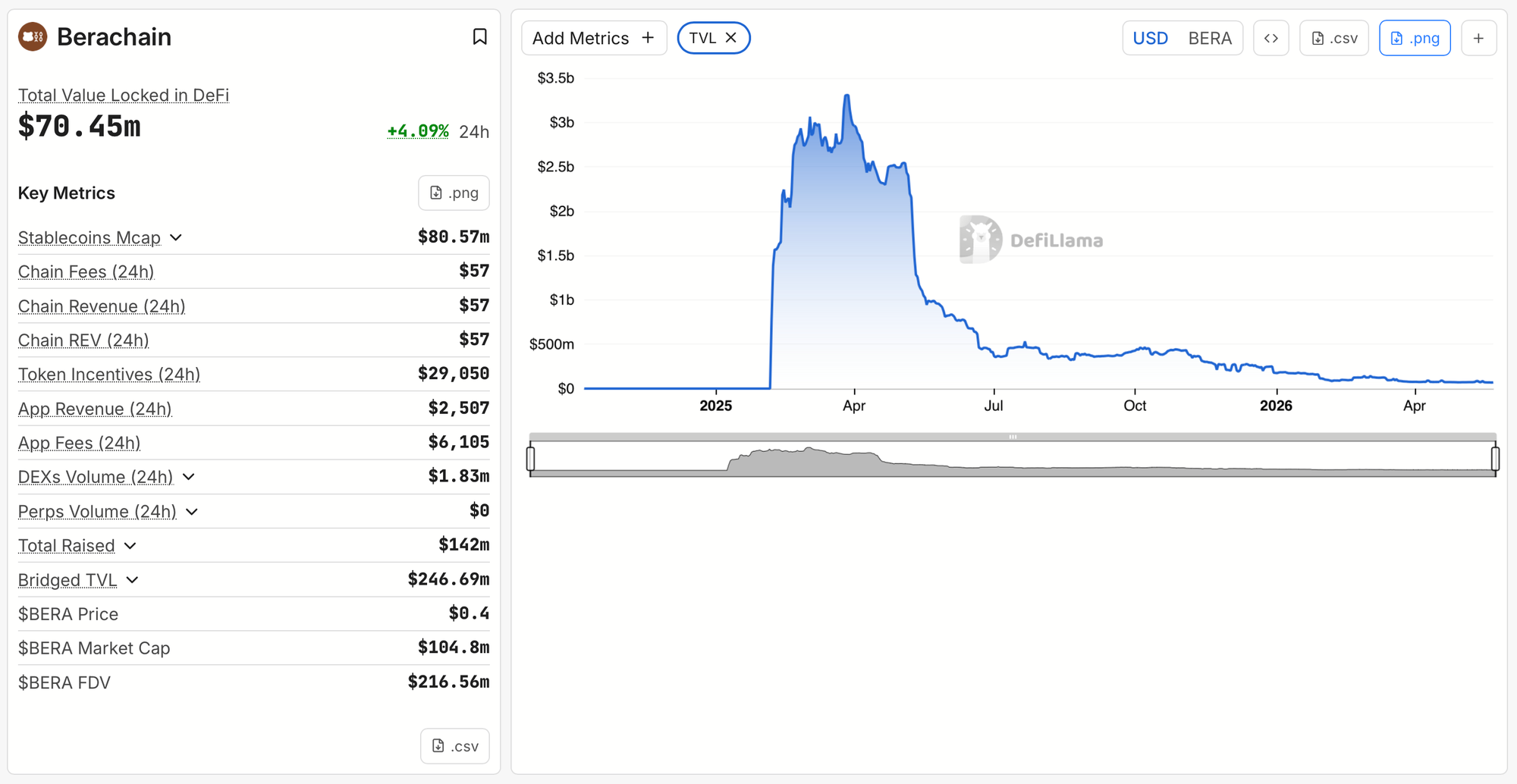
Task: Click the Berachain logo icon
Action: point(33,37)
